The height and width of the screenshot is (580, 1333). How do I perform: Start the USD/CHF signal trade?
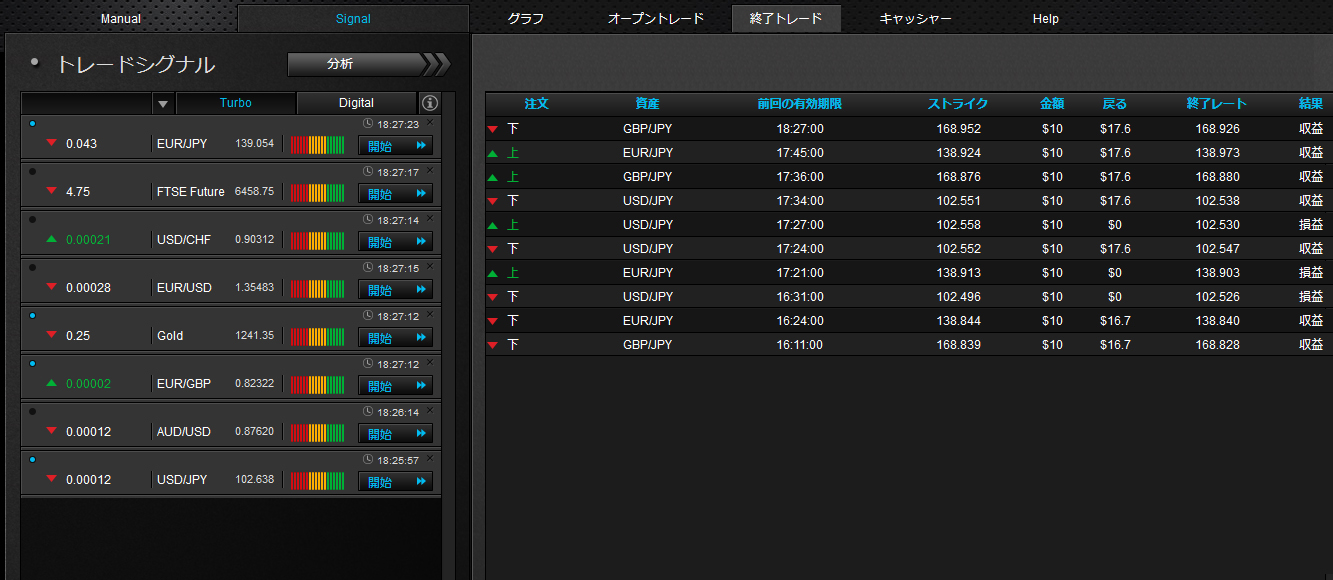pos(396,241)
